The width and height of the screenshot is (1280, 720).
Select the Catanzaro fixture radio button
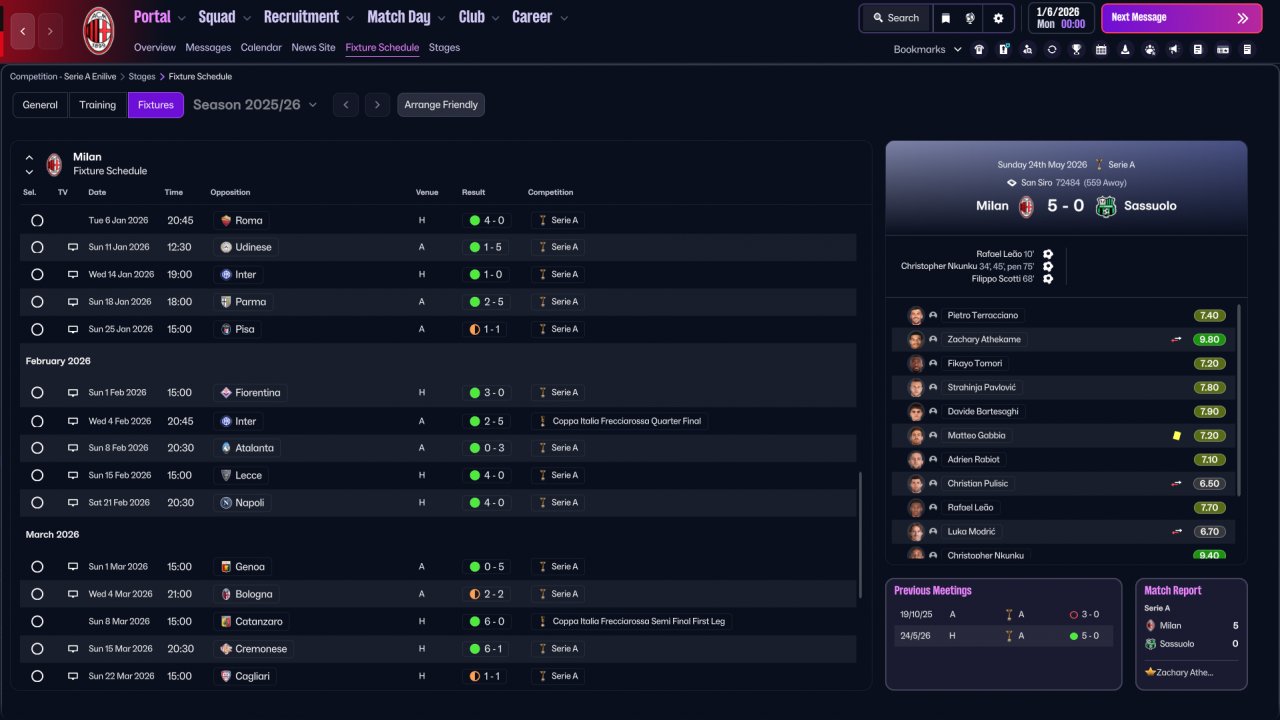click(37, 621)
